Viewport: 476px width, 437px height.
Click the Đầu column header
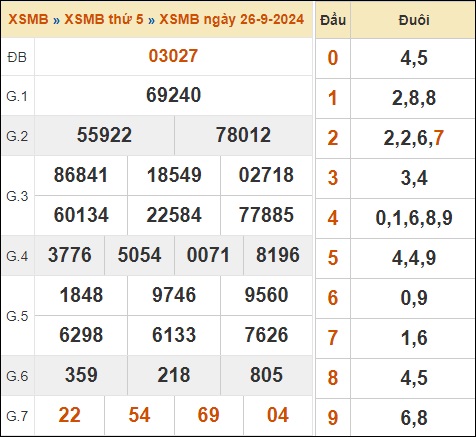[333, 20]
